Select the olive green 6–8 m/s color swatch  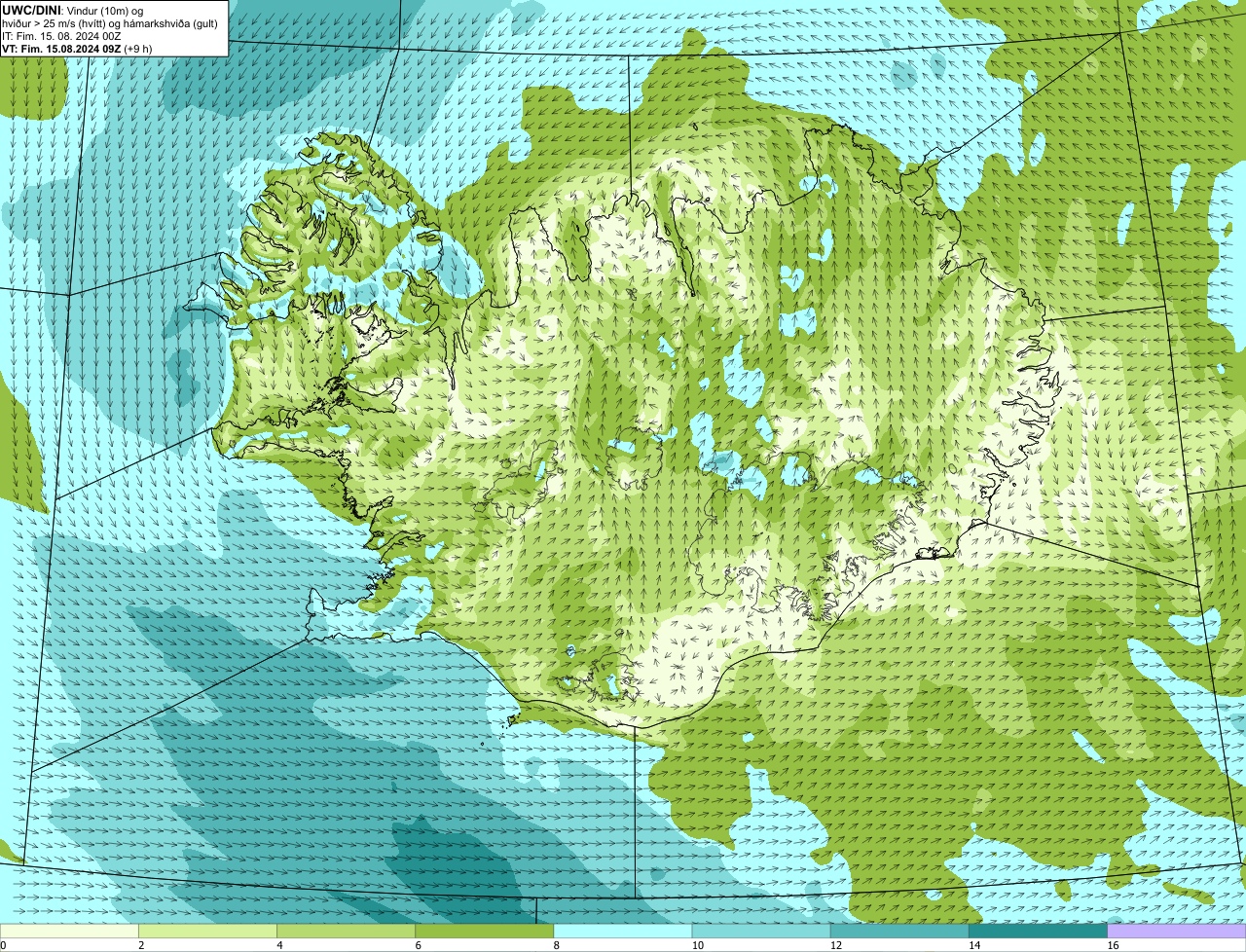[x=484, y=932]
